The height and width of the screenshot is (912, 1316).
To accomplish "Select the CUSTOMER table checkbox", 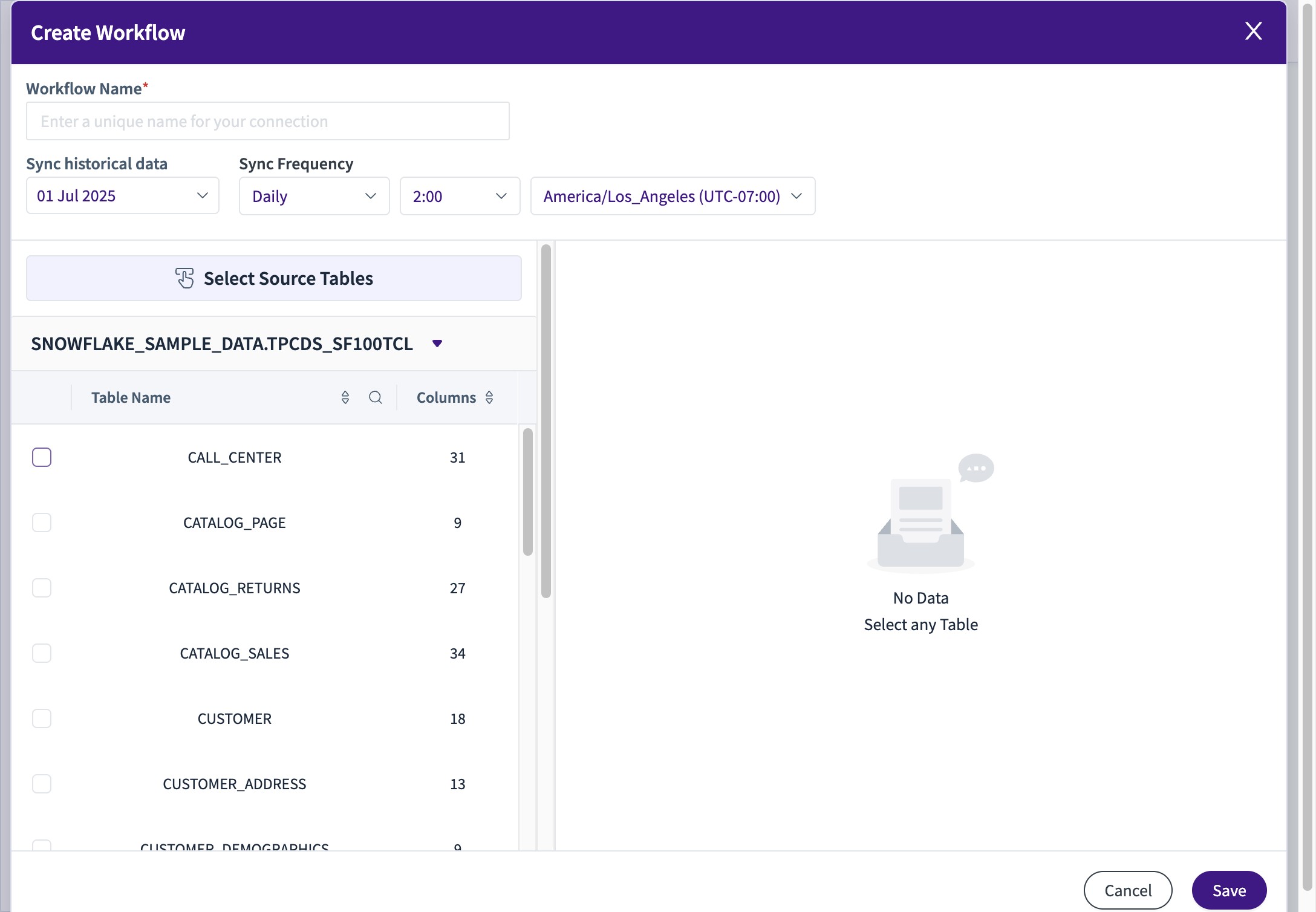I will pos(42,718).
